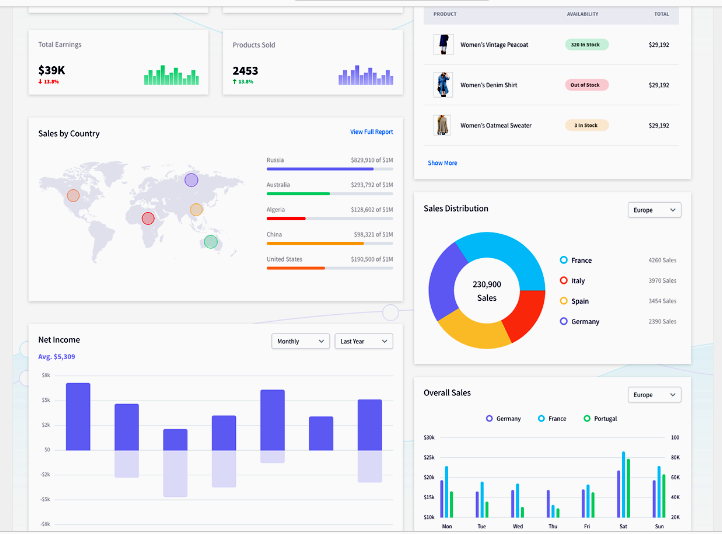Click the Avg. $5,309 label
Viewport: 722px width, 534px height.
click(57, 357)
